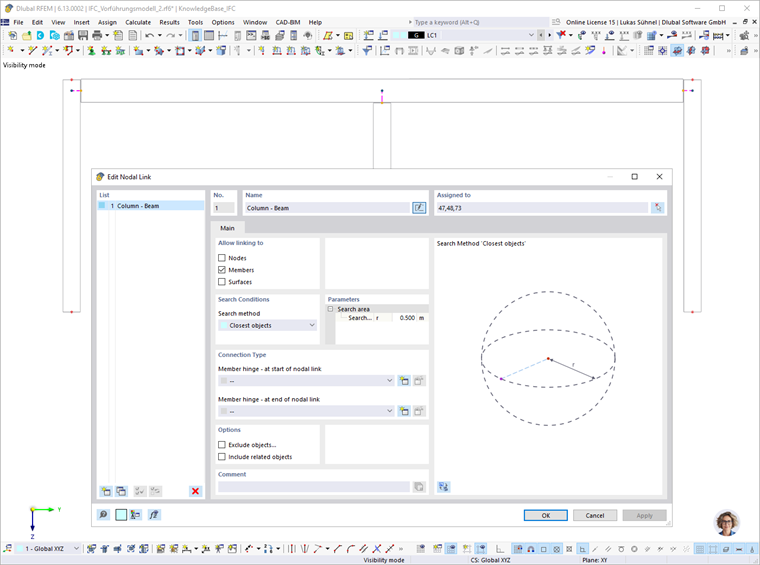
Task: Open the Help menu
Action: coord(316,22)
